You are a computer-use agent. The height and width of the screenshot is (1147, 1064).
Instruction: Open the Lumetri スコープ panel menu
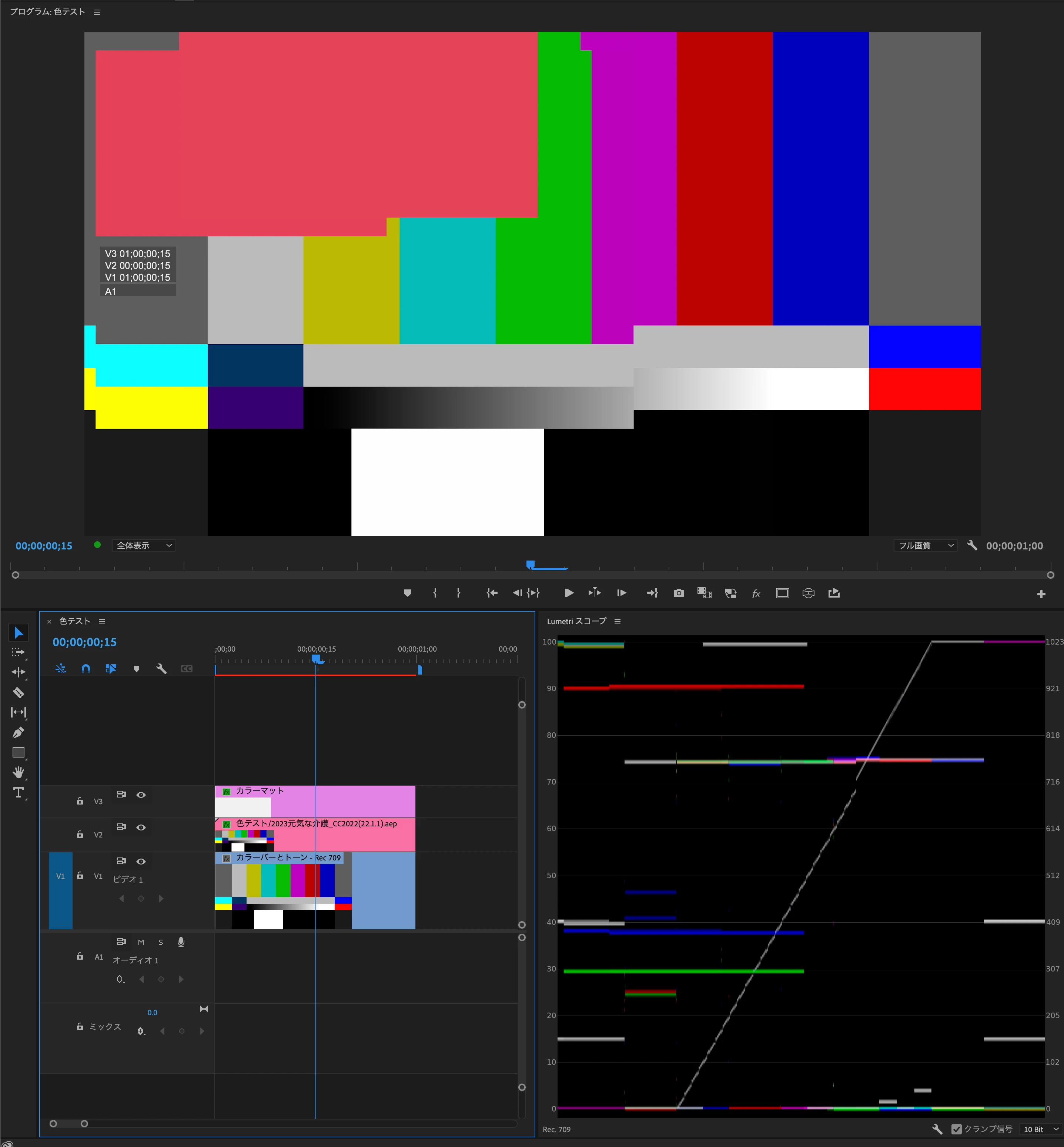click(617, 621)
